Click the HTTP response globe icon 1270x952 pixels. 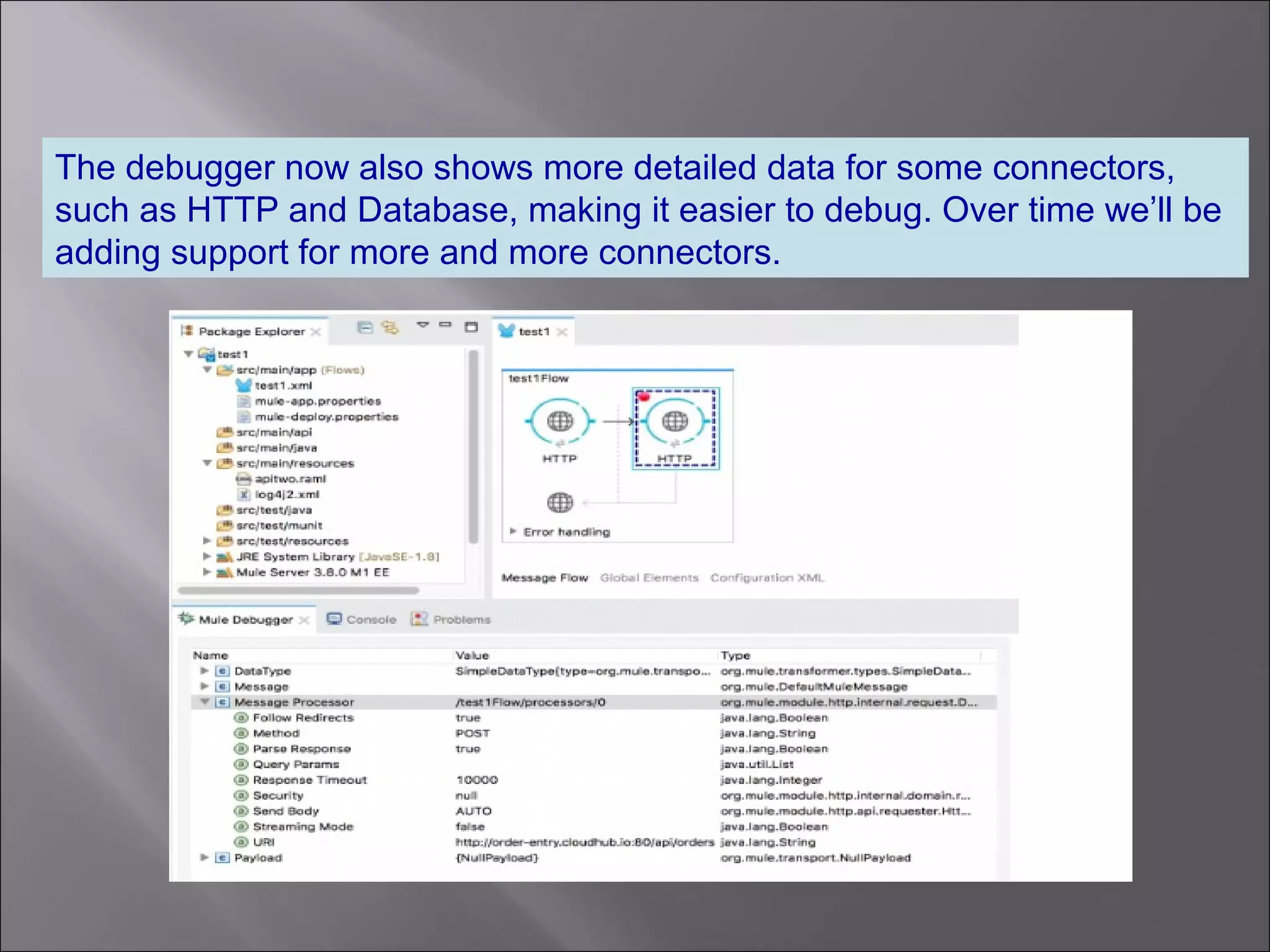coord(560,503)
